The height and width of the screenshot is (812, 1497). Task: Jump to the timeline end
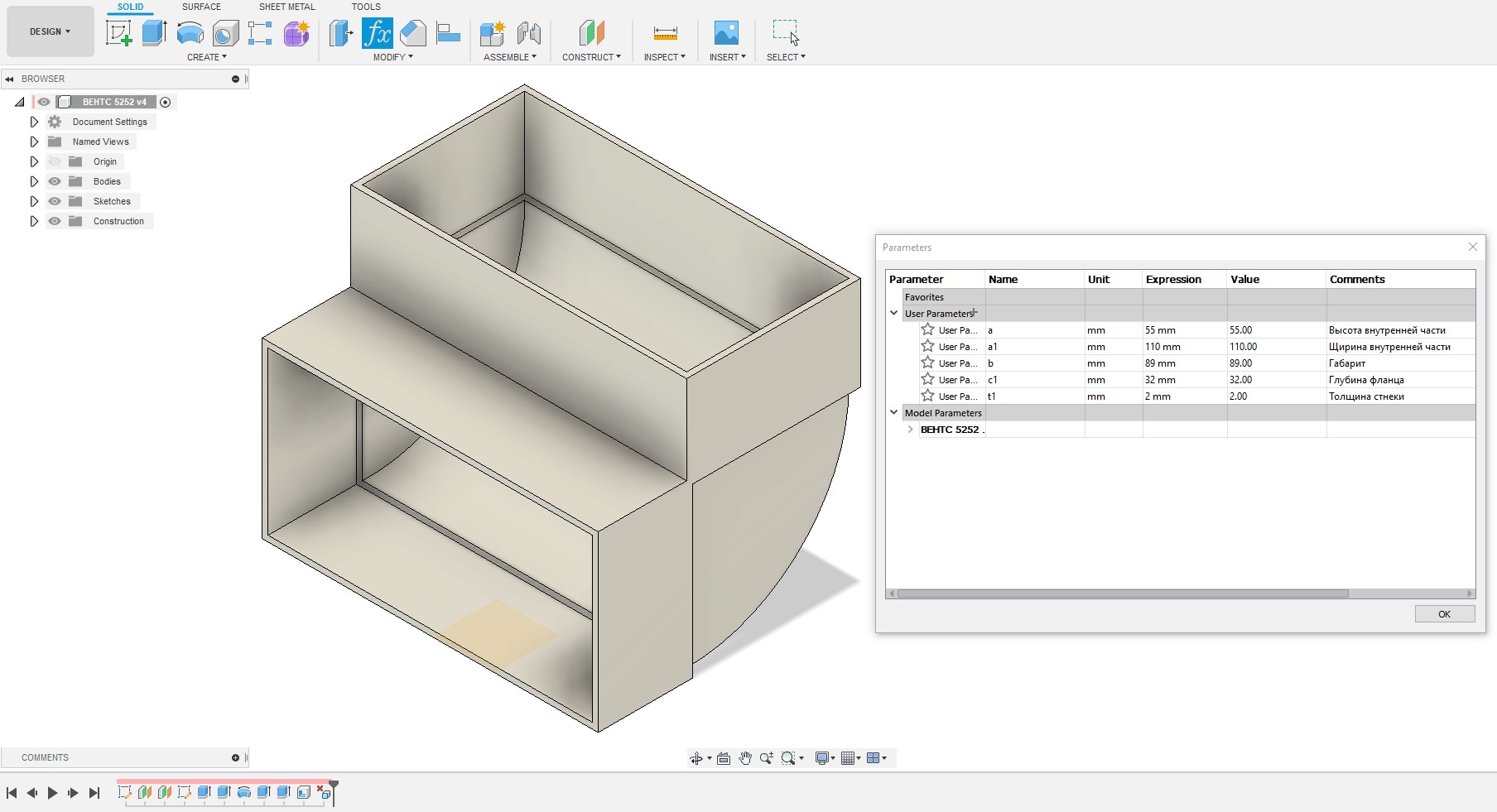(x=94, y=793)
